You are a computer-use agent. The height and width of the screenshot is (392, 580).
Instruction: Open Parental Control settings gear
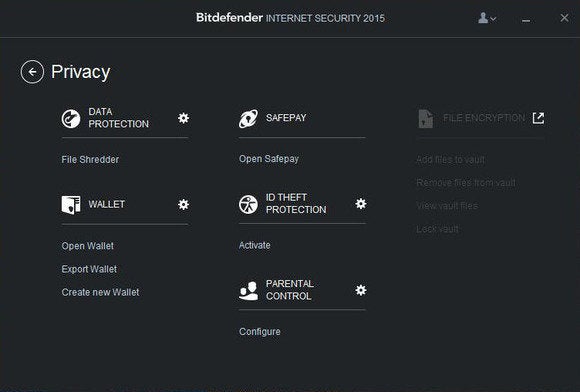tap(361, 290)
